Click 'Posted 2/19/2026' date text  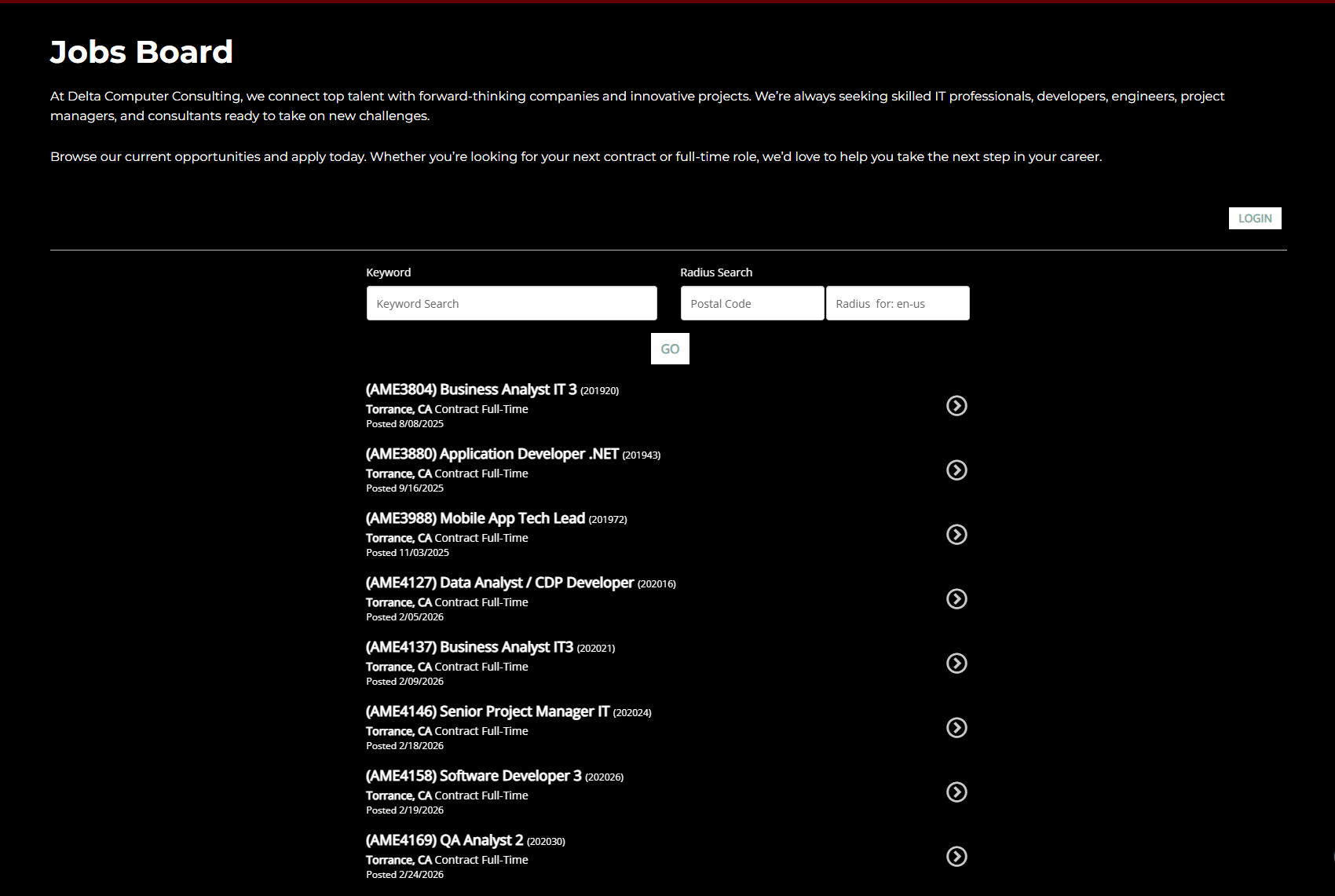tap(404, 810)
